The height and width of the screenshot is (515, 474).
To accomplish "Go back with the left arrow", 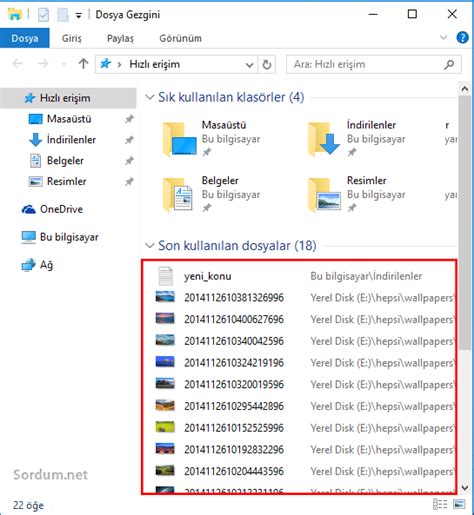I will (18, 64).
